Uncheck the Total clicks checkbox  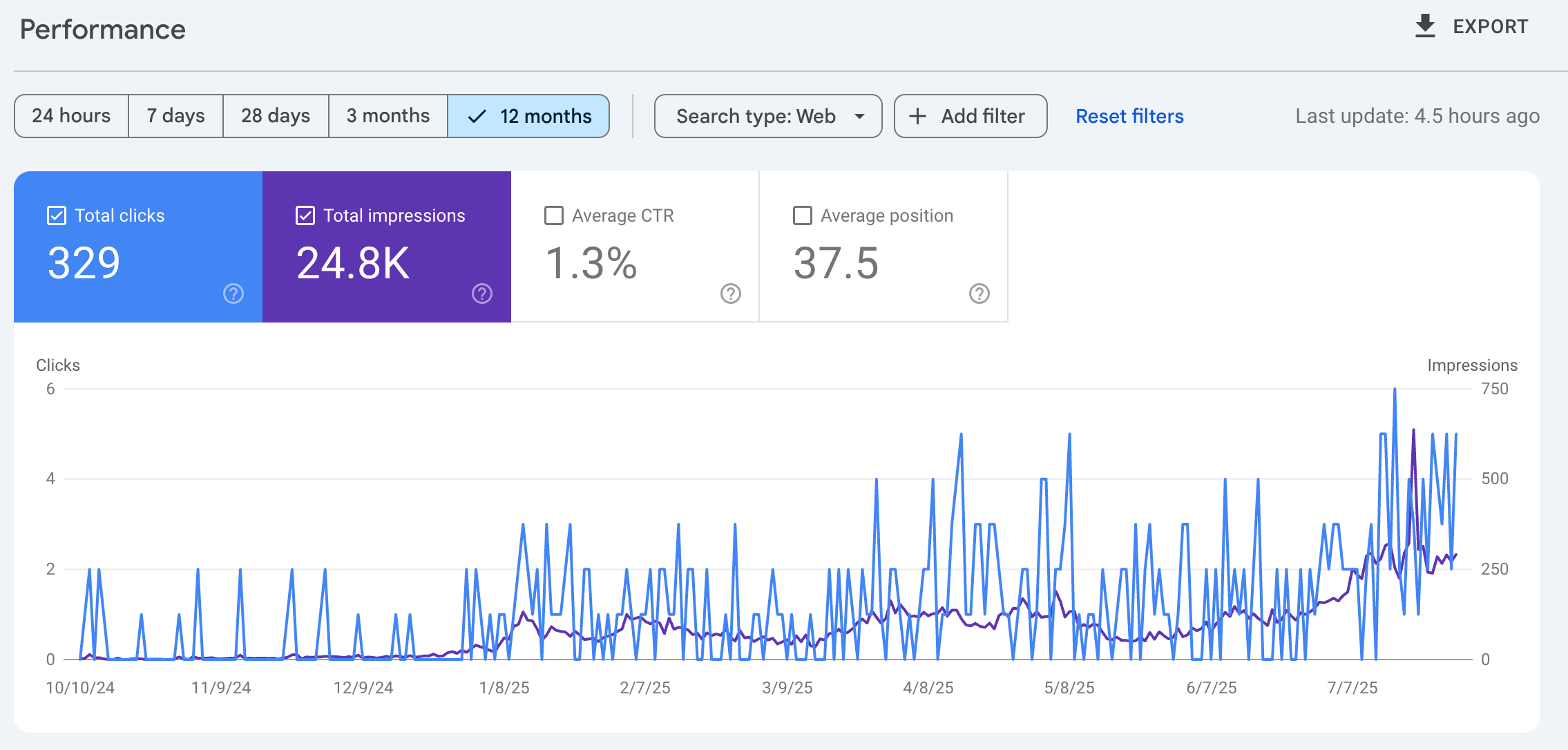click(x=57, y=215)
